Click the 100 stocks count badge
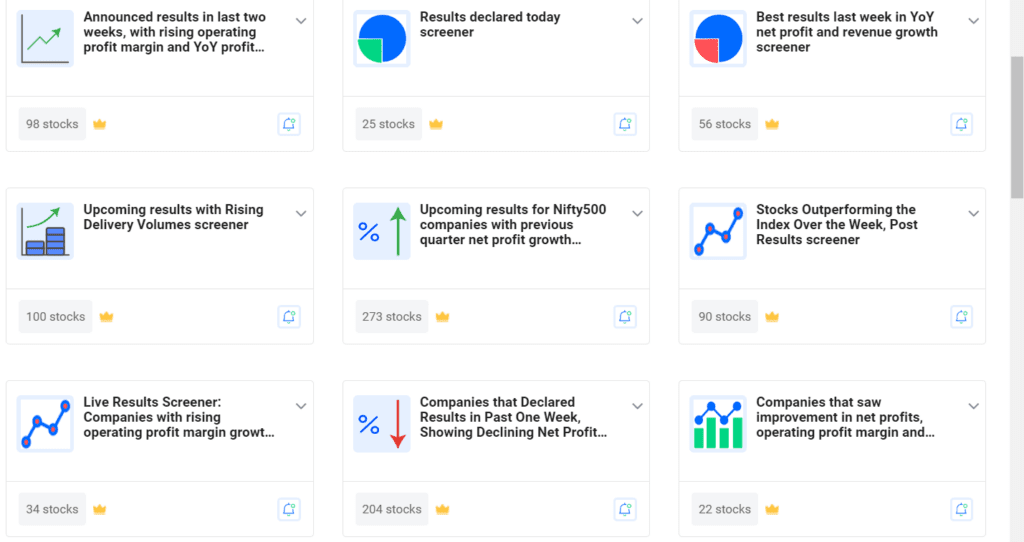The image size is (1024, 542). [56, 317]
